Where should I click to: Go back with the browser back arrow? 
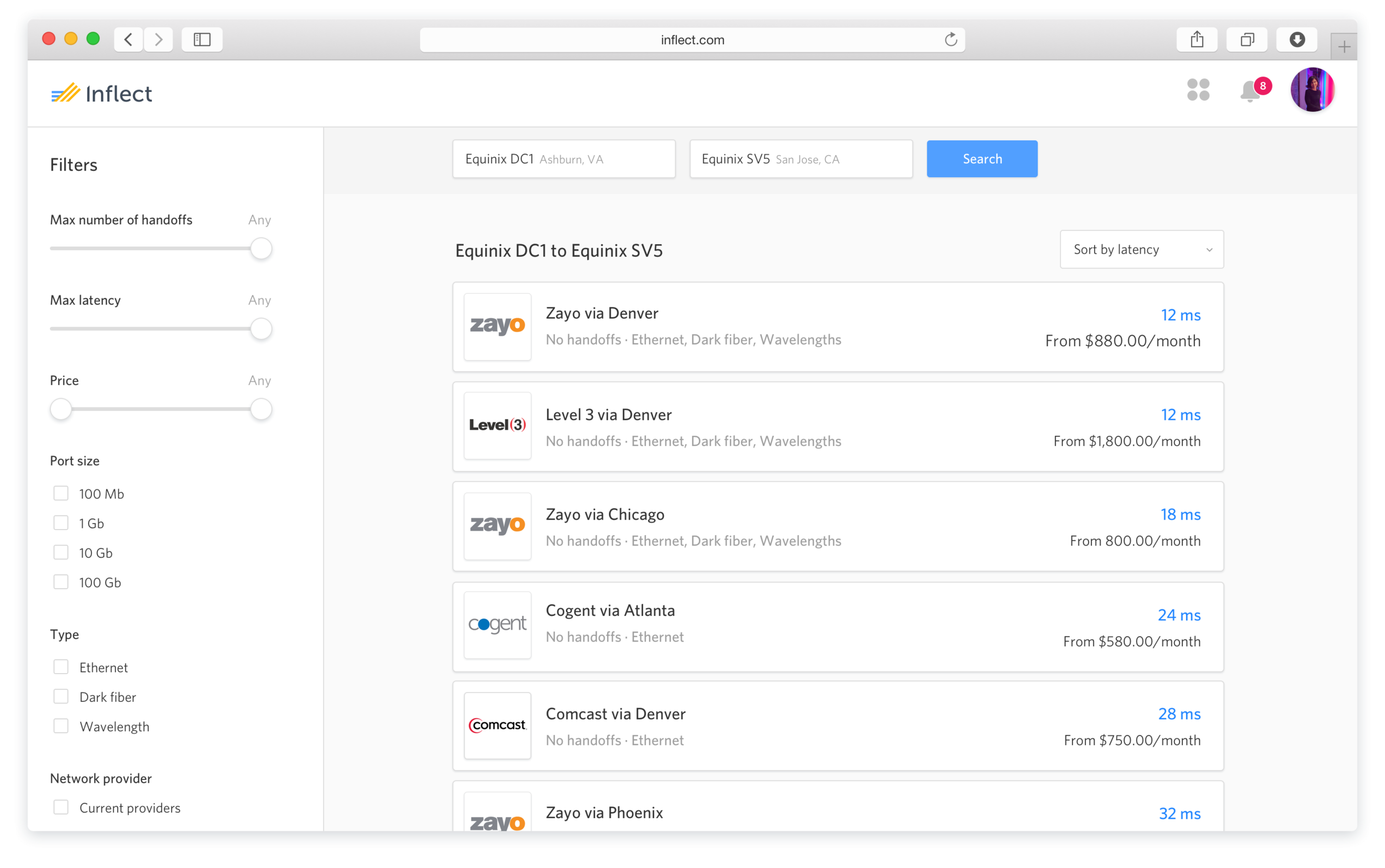(x=129, y=39)
